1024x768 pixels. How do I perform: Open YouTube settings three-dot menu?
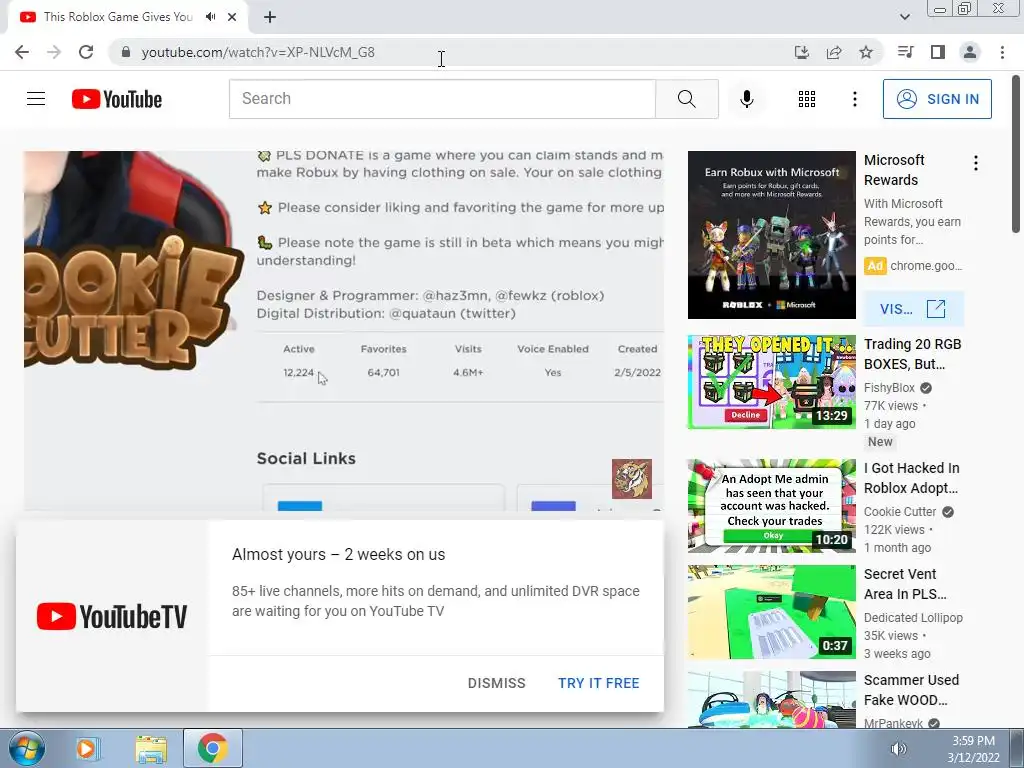(854, 99)
